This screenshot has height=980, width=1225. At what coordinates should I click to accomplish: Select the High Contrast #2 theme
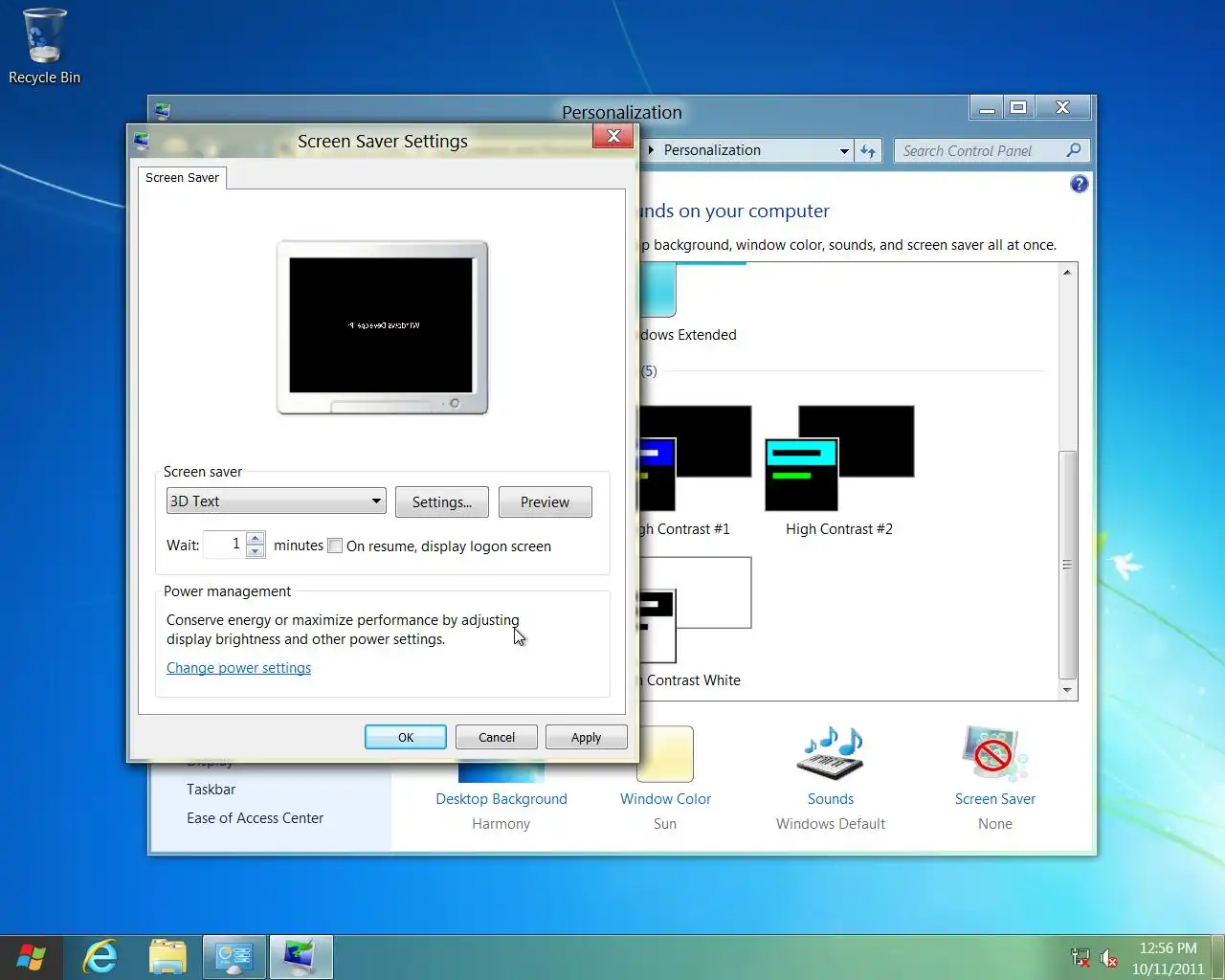839,471
